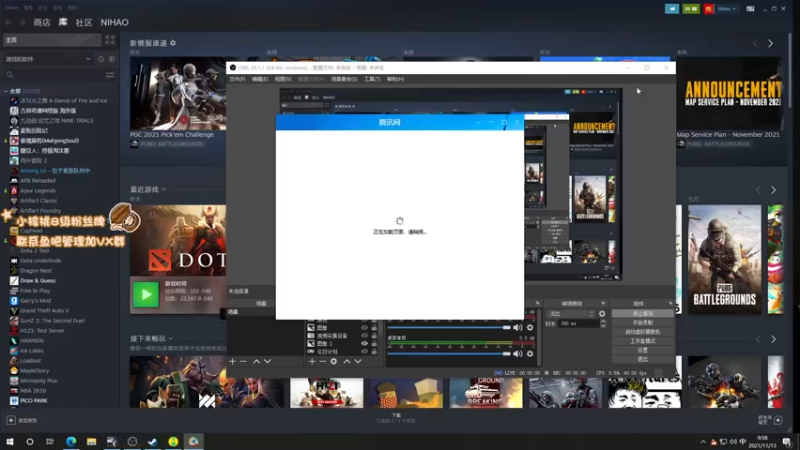This screenshot has width=800, height=450.
Task: Expand the 游戏和软件 library filter dropdown
Action: [48, 59]
